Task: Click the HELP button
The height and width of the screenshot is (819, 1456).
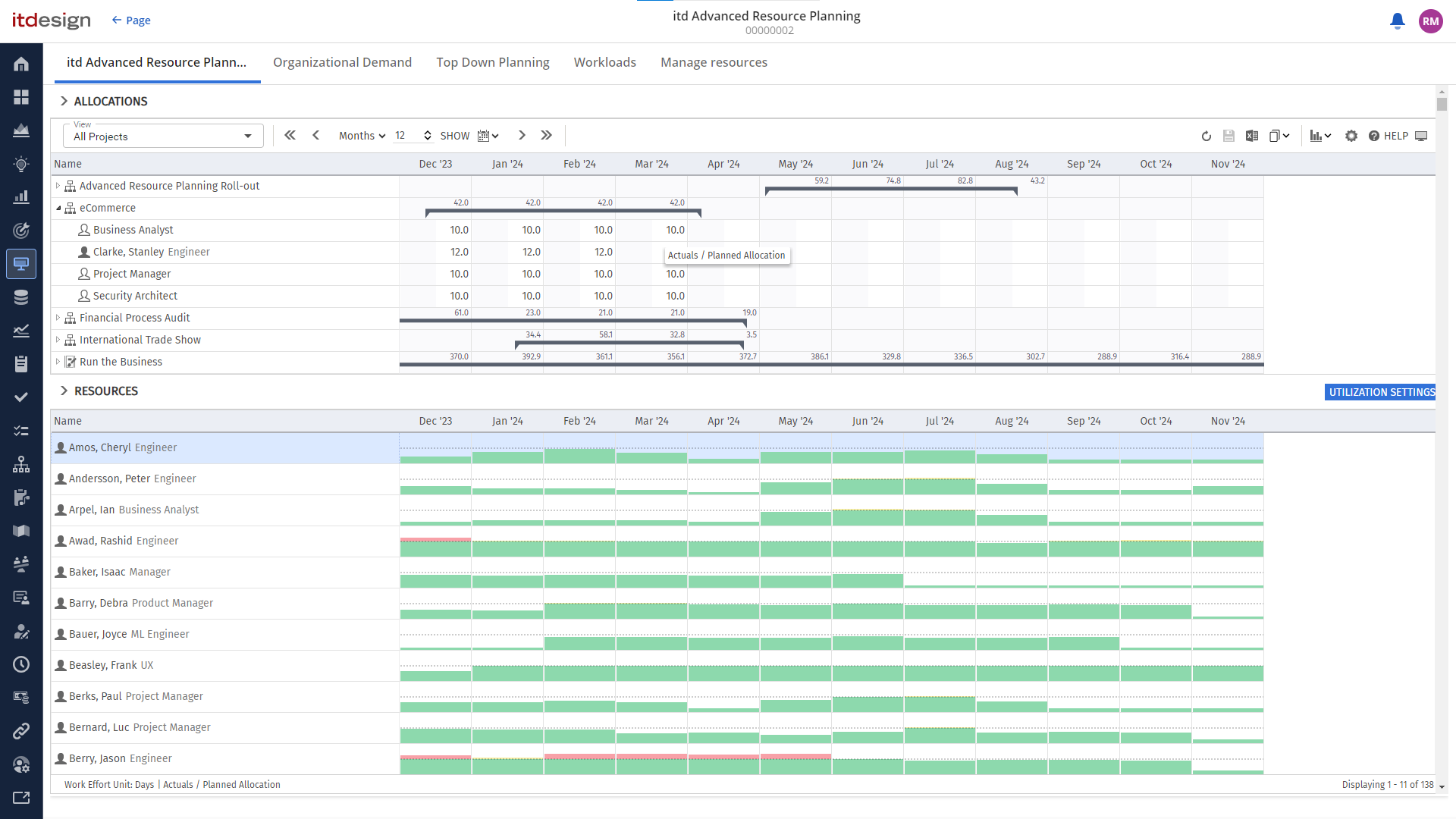Action: [x=1389, y=136]
